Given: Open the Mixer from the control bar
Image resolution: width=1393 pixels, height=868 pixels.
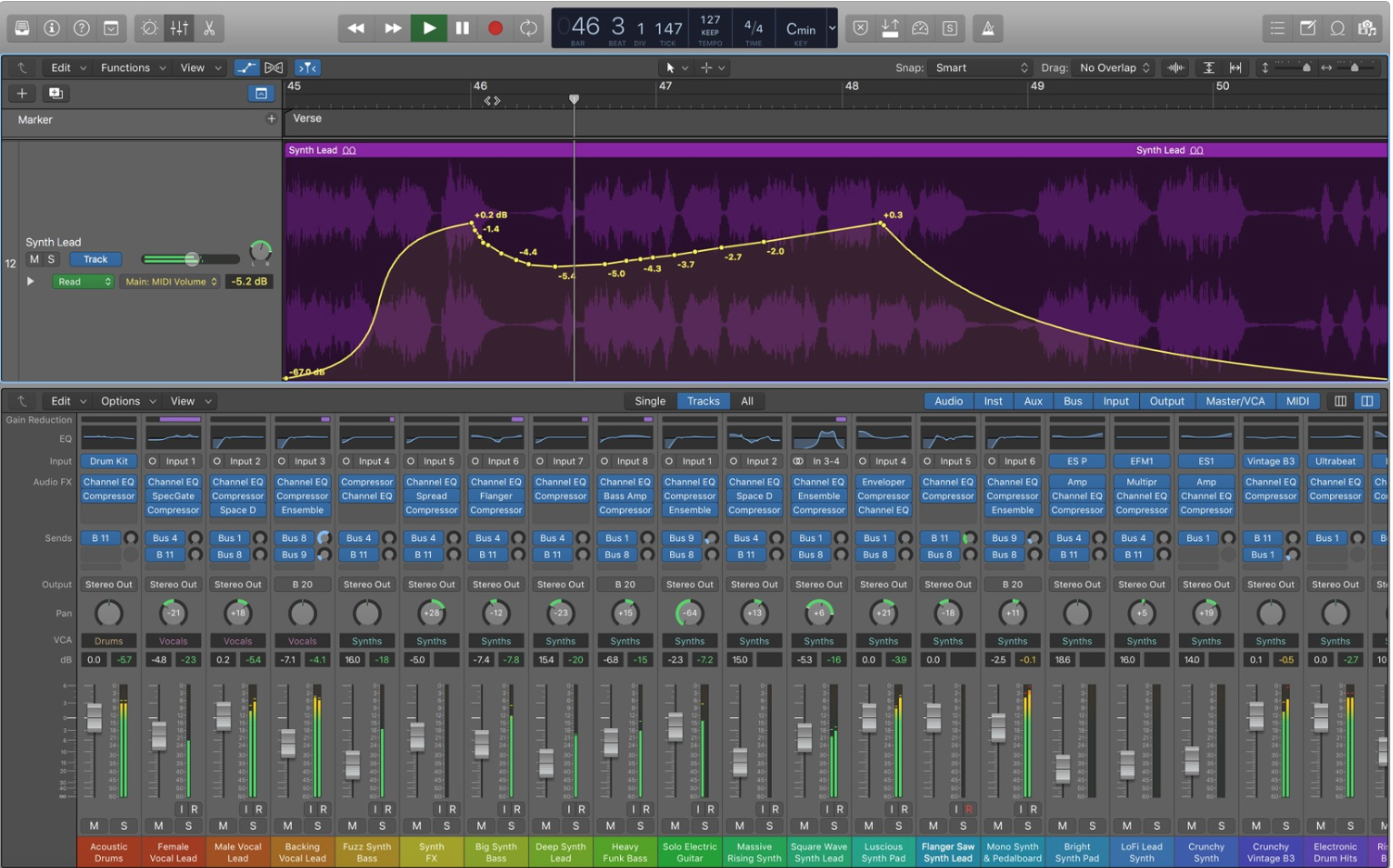Looking at the screenshot, I should tap(179, 28).
